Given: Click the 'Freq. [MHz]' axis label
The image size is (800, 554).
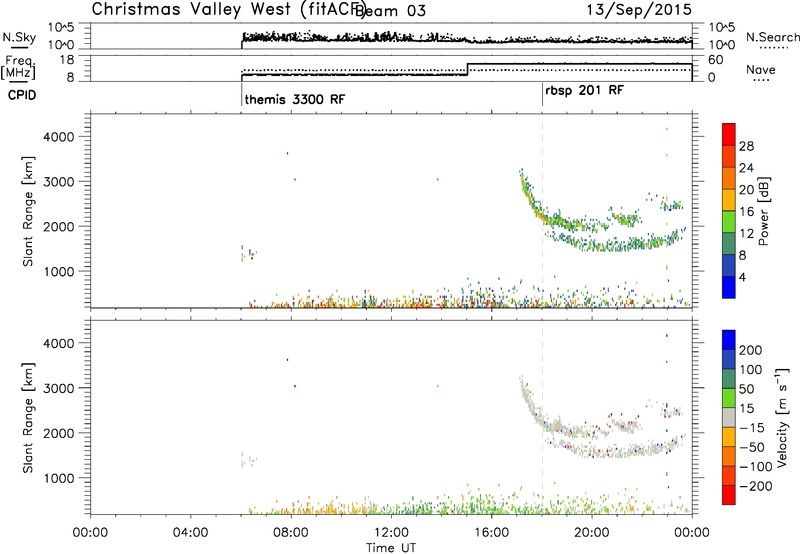Looking at the screenshot, I should coord(19,67).
